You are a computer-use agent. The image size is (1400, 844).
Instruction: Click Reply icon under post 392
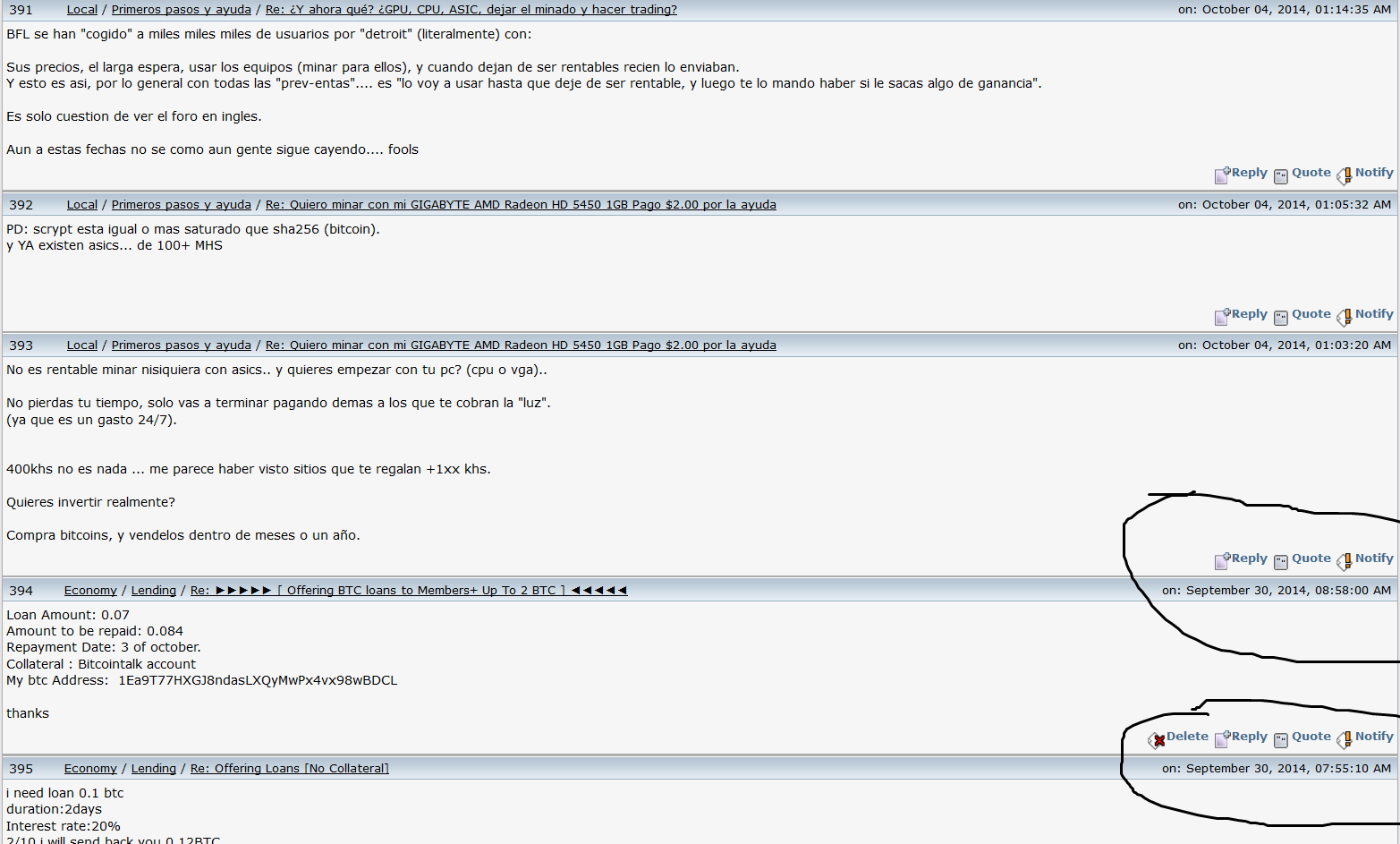click(x=1222, y=316)
